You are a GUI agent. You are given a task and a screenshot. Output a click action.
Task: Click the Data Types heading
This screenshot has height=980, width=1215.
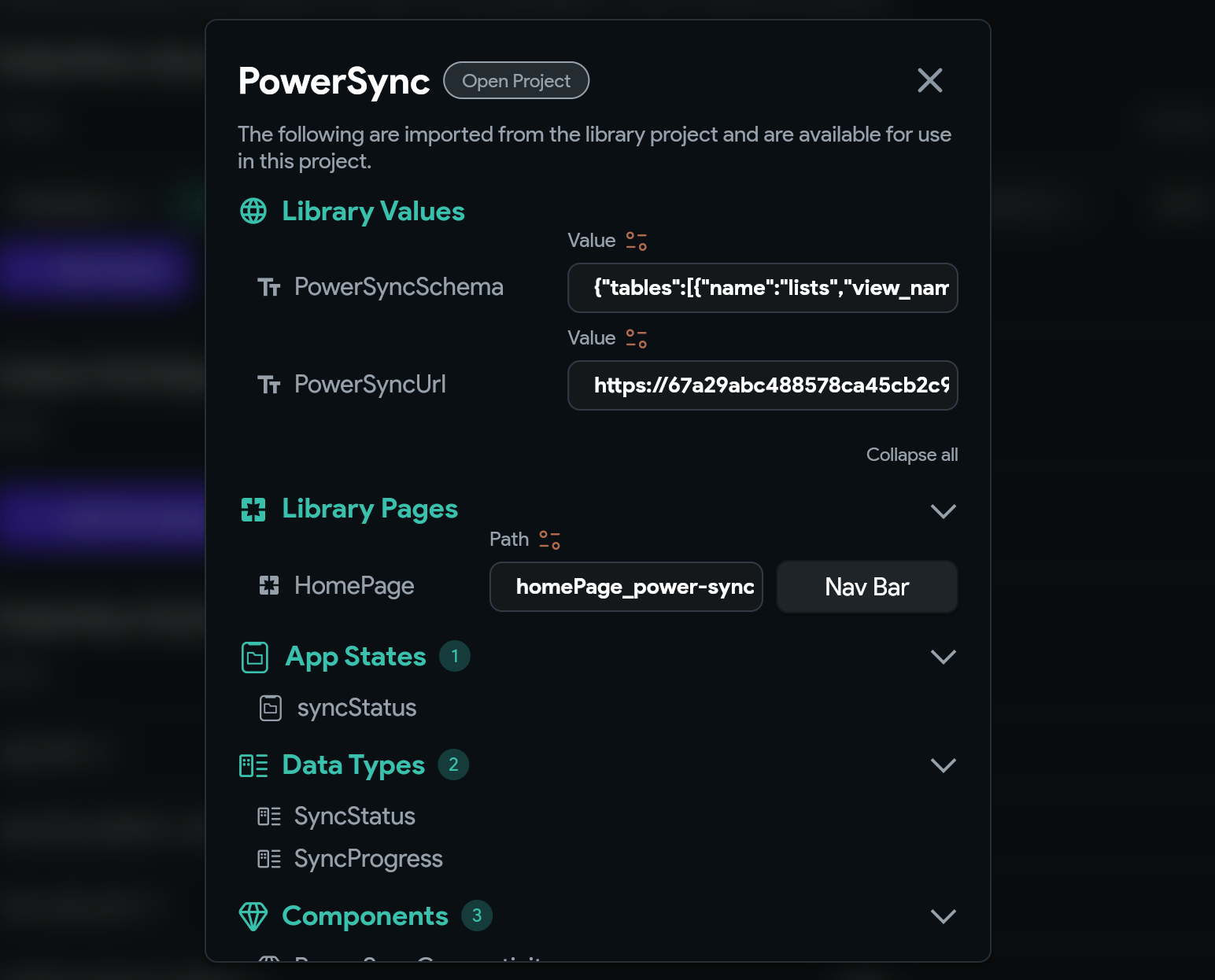[x=353, y=765]
